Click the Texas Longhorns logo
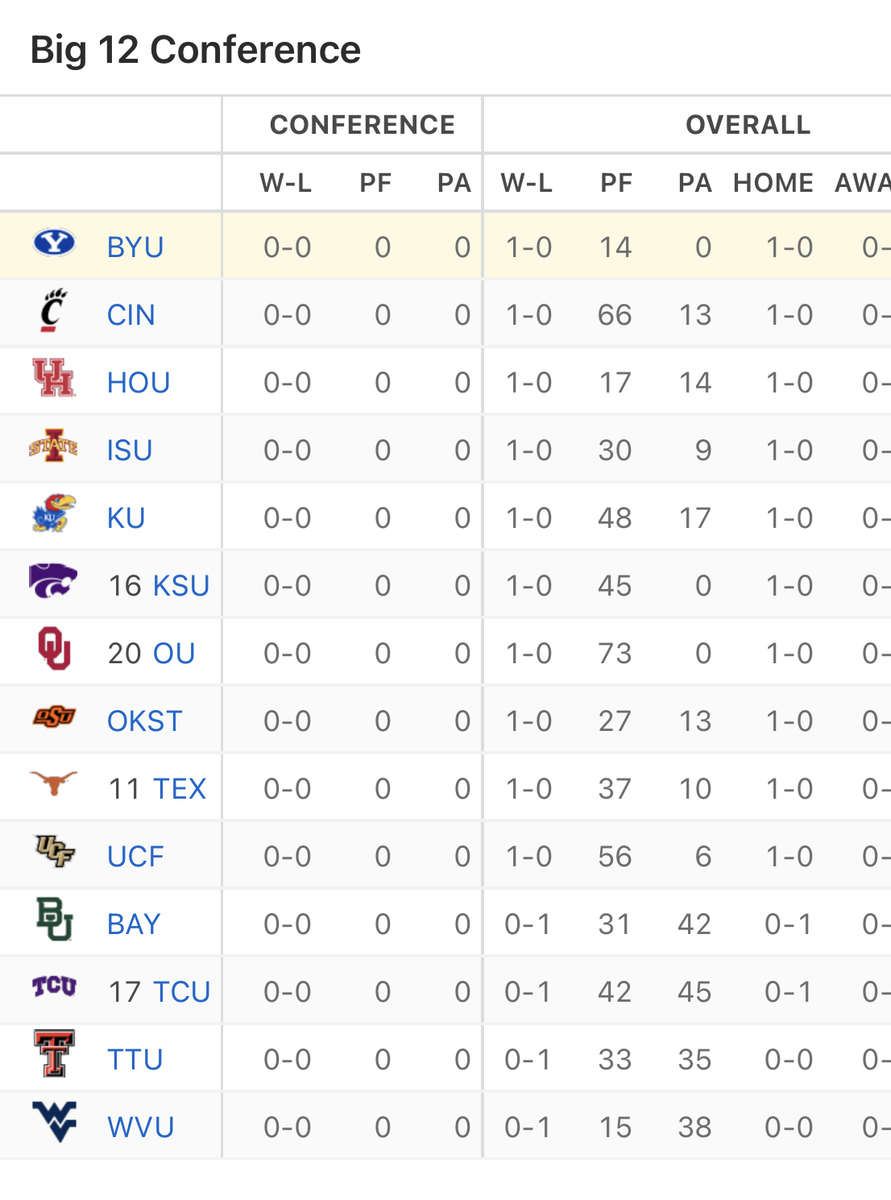891x1200 pixels. [x=55, y=787]
